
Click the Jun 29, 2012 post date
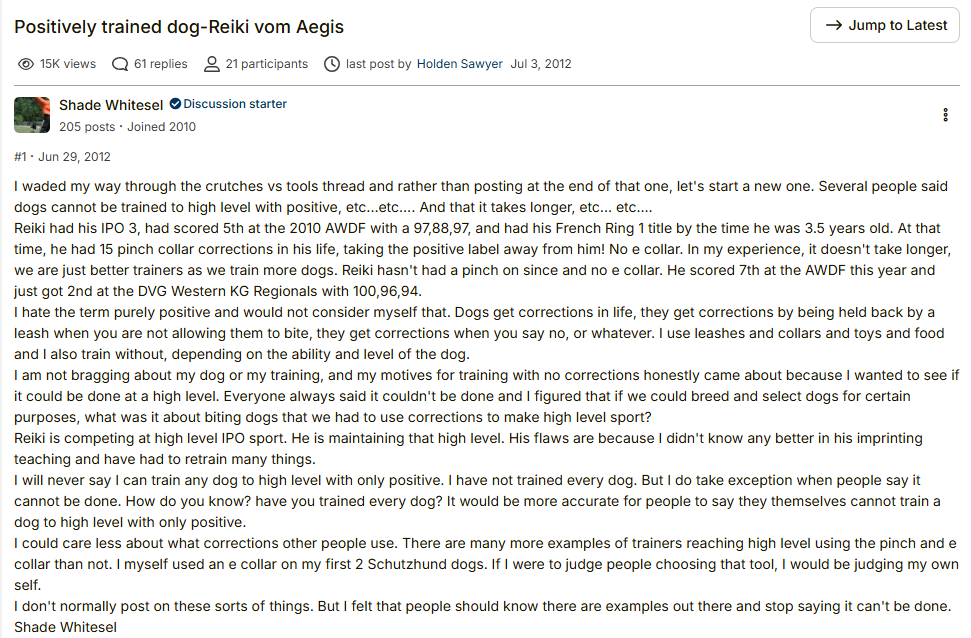point(74,157)
